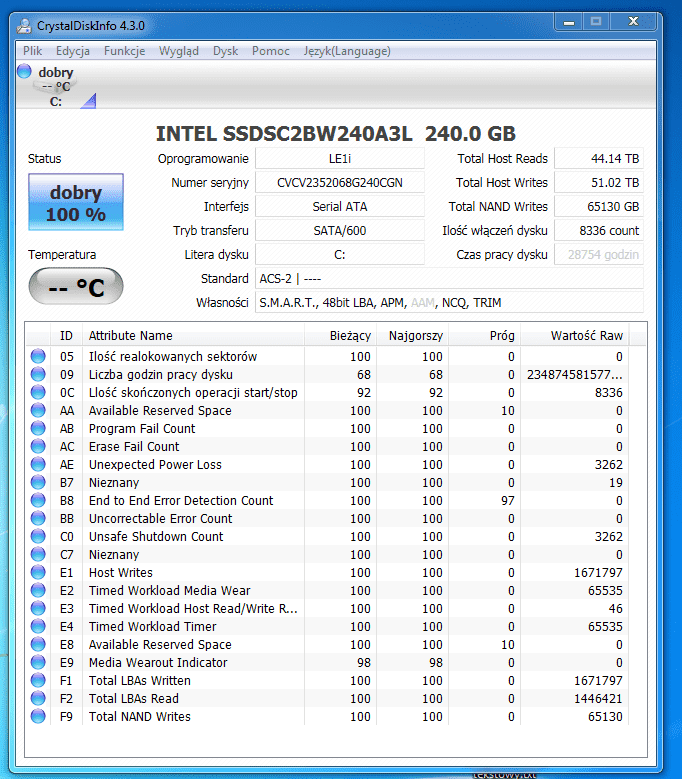
Task: Click status orb for AE Unexpected Power Loss
Action: 38,464
